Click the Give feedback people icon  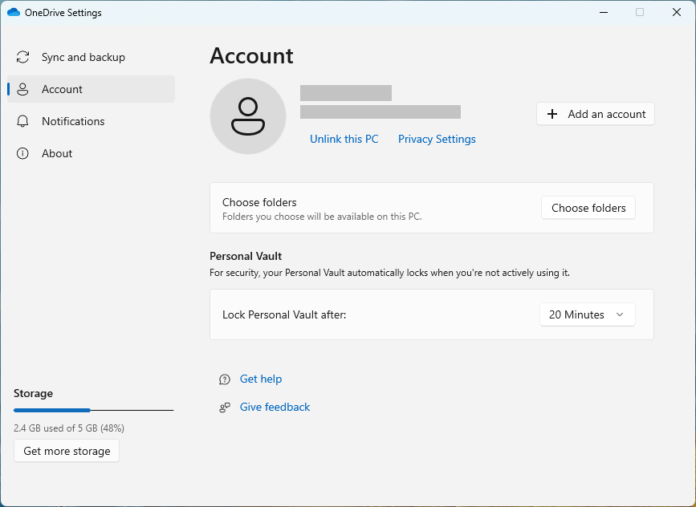tap(225, 407)
